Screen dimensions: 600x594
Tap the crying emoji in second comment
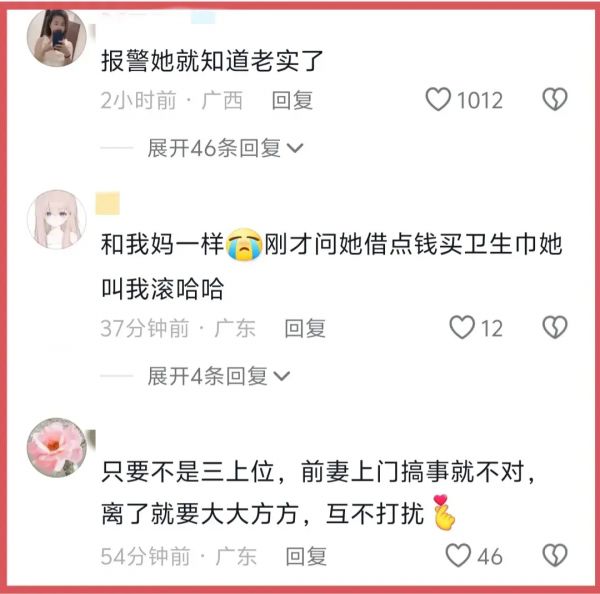[244, 244]
